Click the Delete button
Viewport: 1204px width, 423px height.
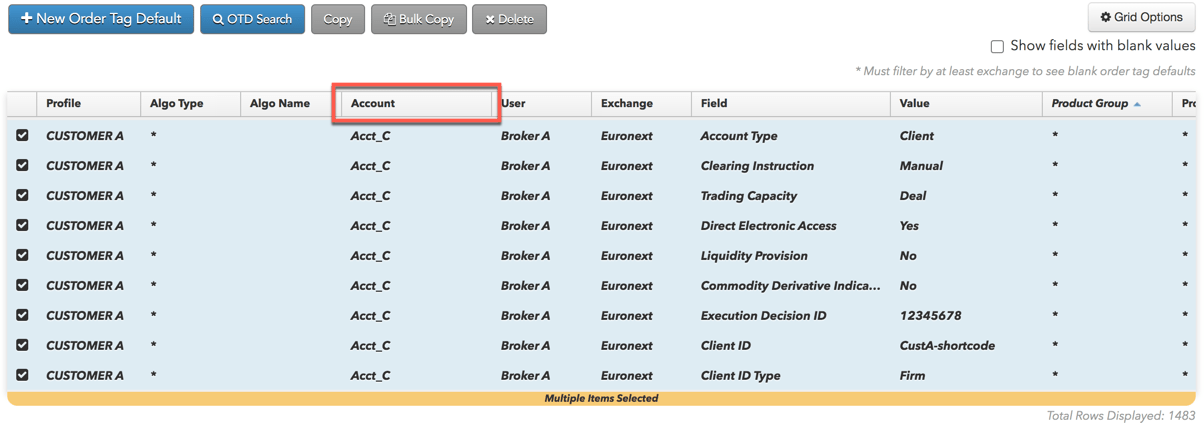(x=509, y=19)
